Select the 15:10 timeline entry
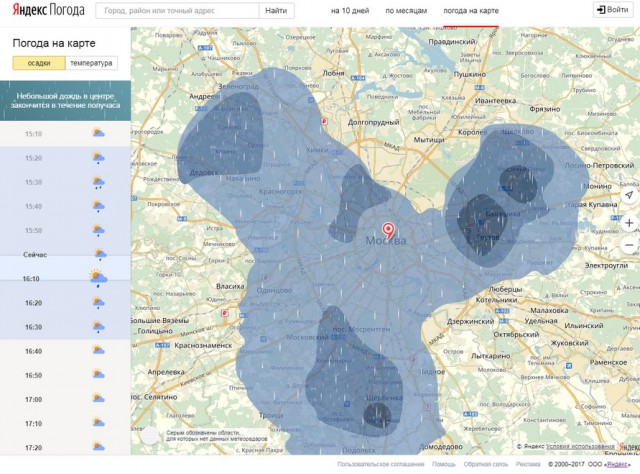Screen dimensions: 640x474 pos(65,134)
